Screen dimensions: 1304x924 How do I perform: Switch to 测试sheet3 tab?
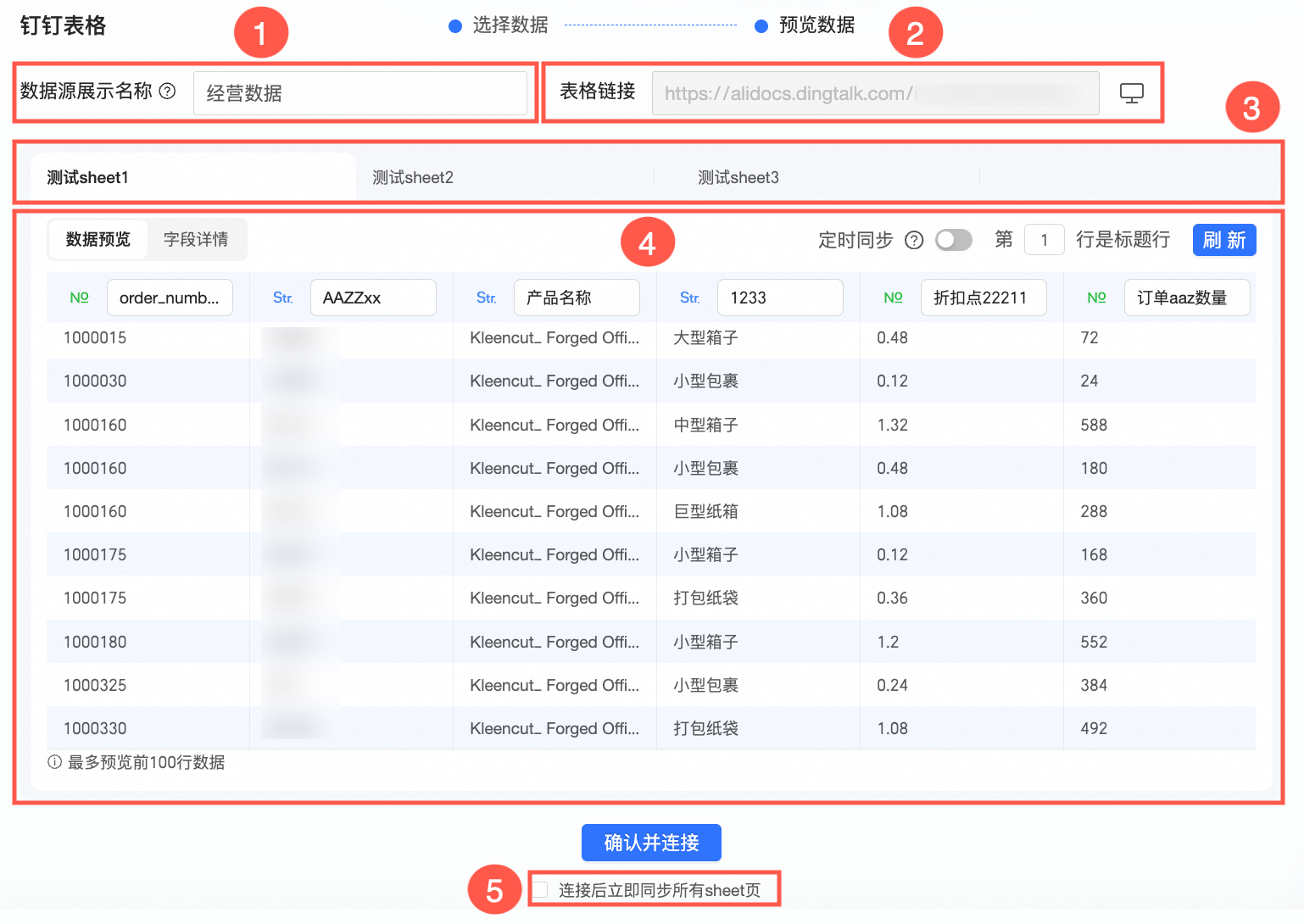pyautogui.click(x=738, y=177)
